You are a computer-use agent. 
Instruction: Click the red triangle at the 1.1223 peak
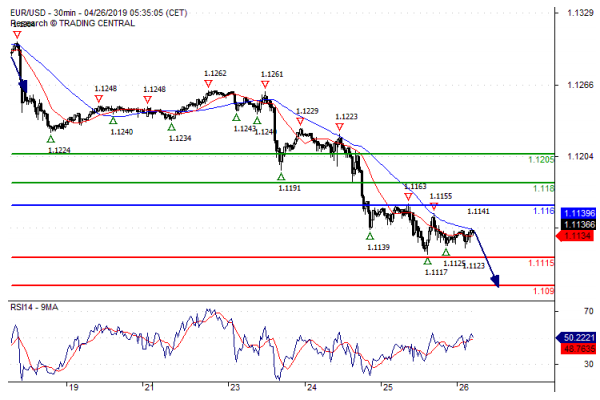(x=340, y=127)
